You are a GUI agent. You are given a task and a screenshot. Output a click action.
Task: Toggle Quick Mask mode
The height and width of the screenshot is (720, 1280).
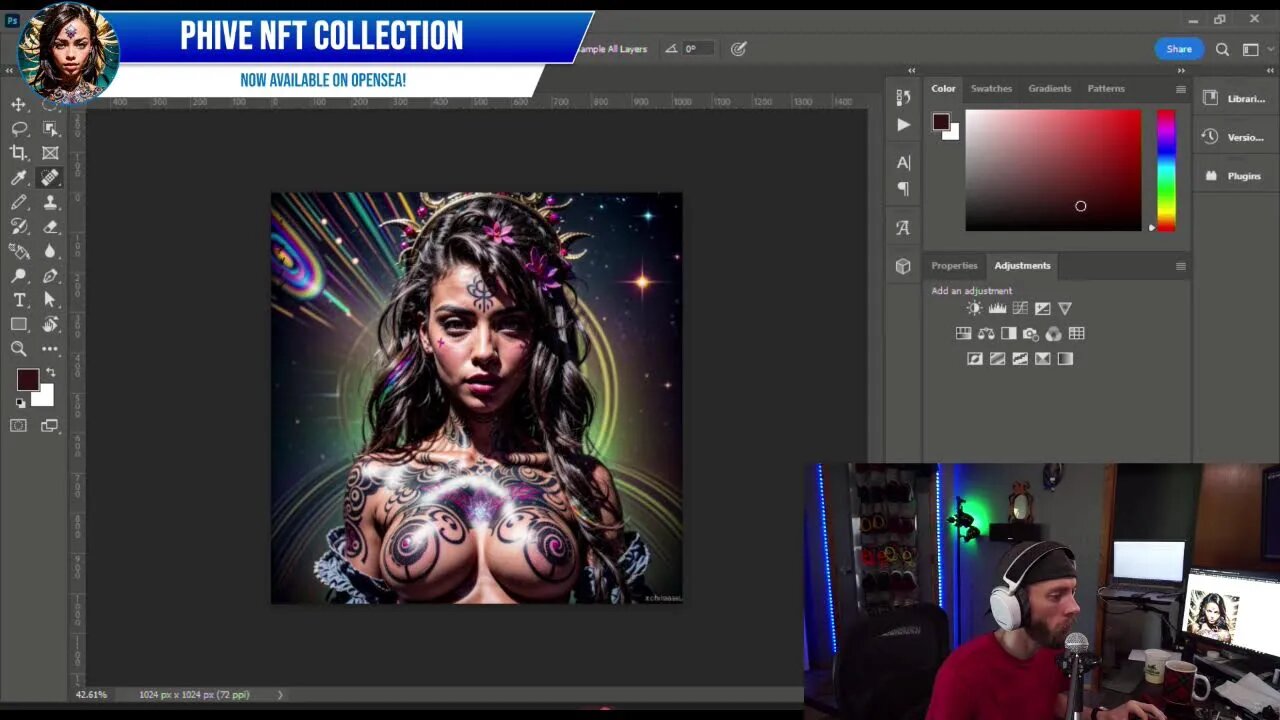point(18,426)
